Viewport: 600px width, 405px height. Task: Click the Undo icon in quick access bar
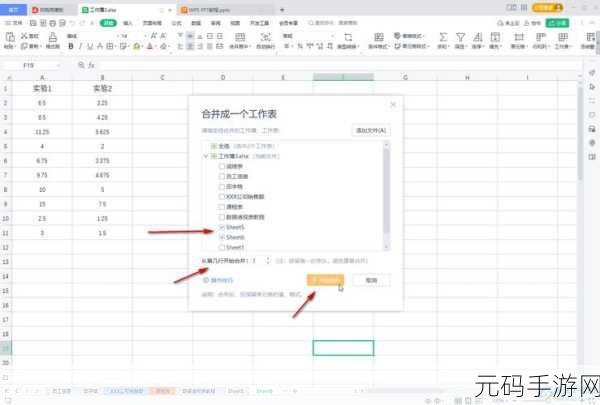(x=72, y=23)
